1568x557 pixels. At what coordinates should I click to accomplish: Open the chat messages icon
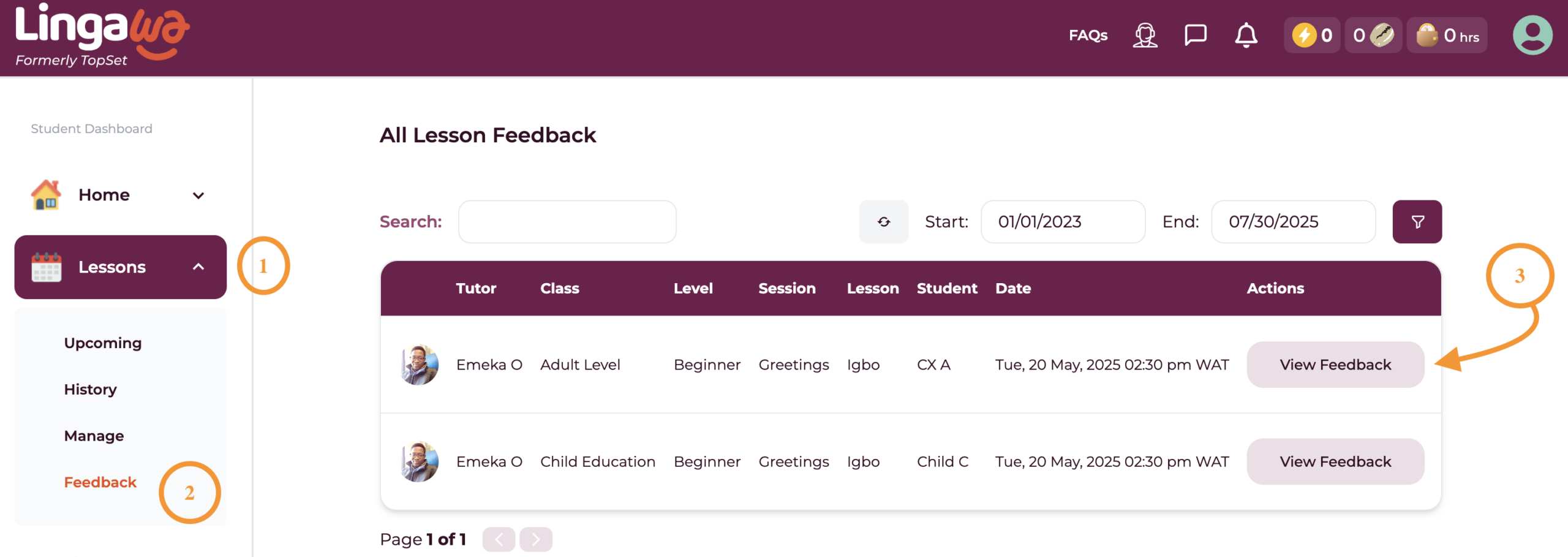[x=1194, y=35]
